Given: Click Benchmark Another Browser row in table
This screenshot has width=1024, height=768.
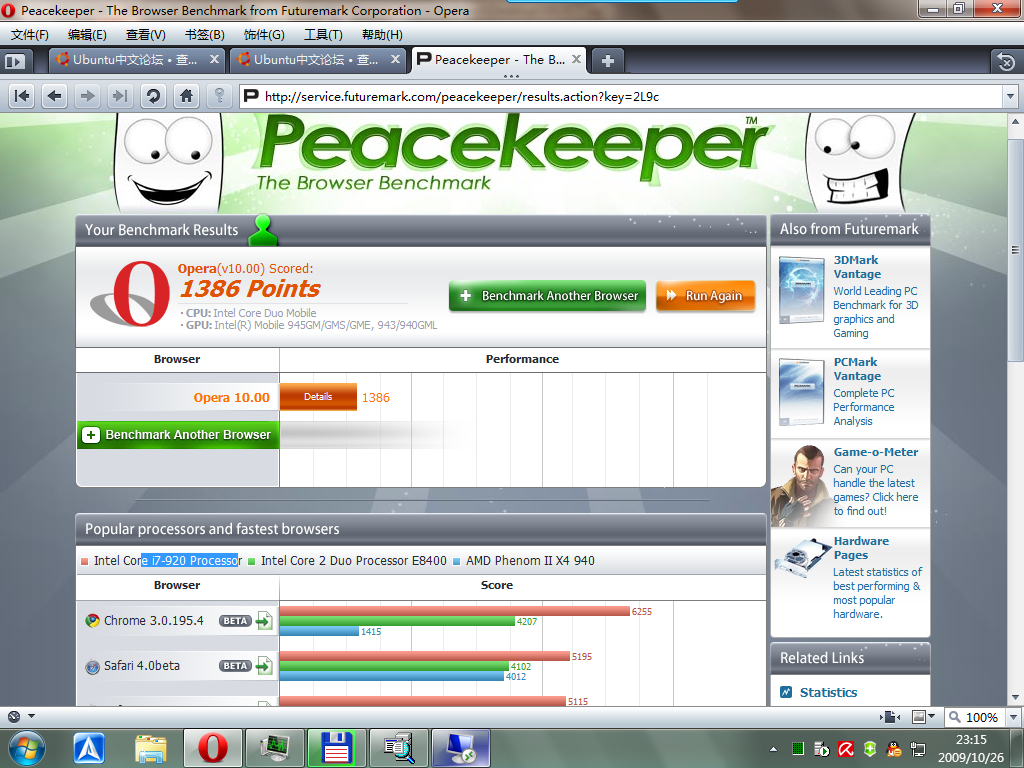Looking at the screenshot, I should 178,435.
